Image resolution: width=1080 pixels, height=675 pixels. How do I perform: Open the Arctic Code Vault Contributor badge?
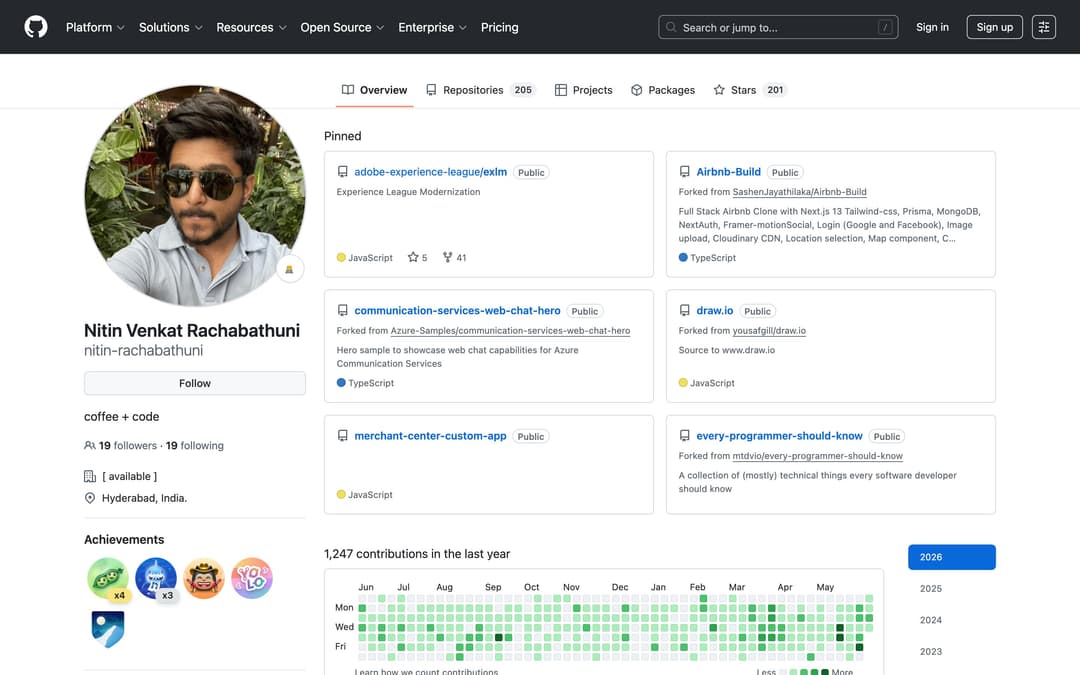click(x=108, y=628)
